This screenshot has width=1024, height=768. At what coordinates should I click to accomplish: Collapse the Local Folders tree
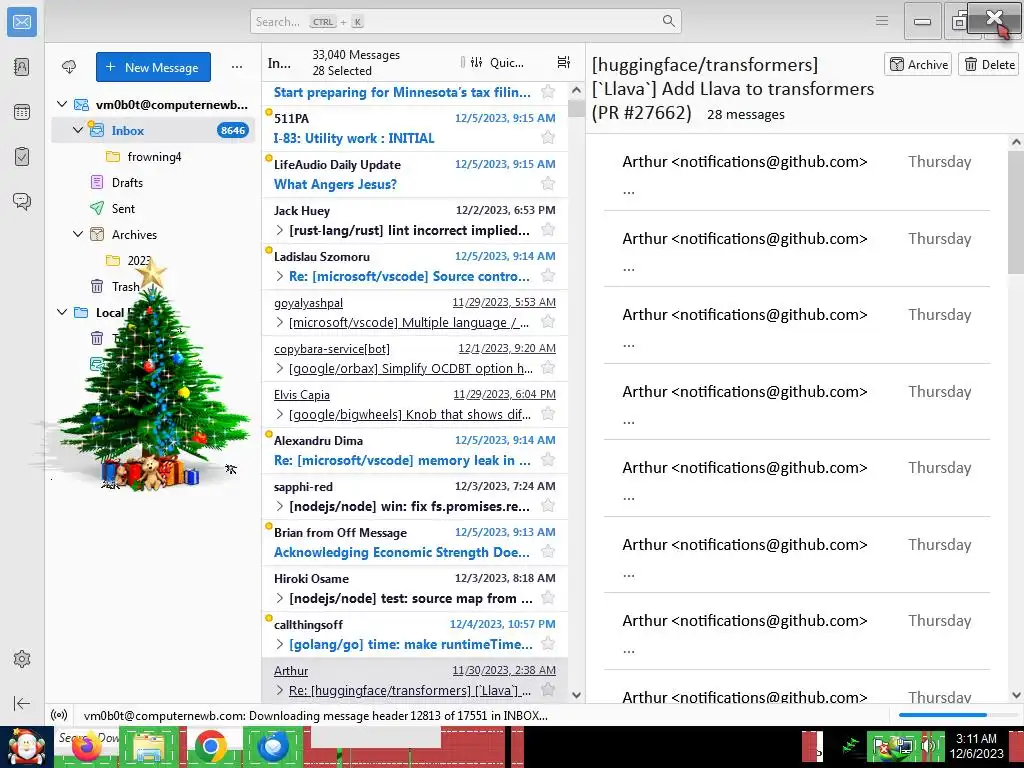[x=62, y=312]
